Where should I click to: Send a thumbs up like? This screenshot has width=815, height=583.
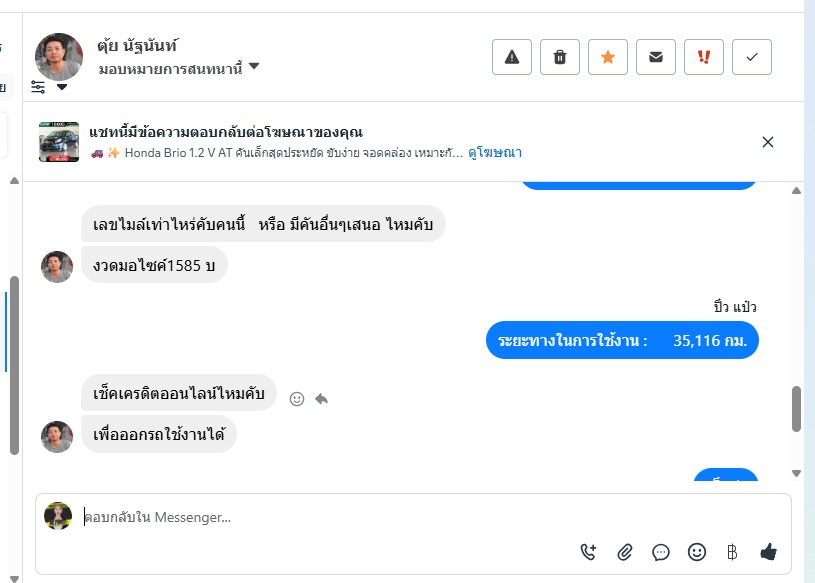pyautogui.click(x=768, y=552)
